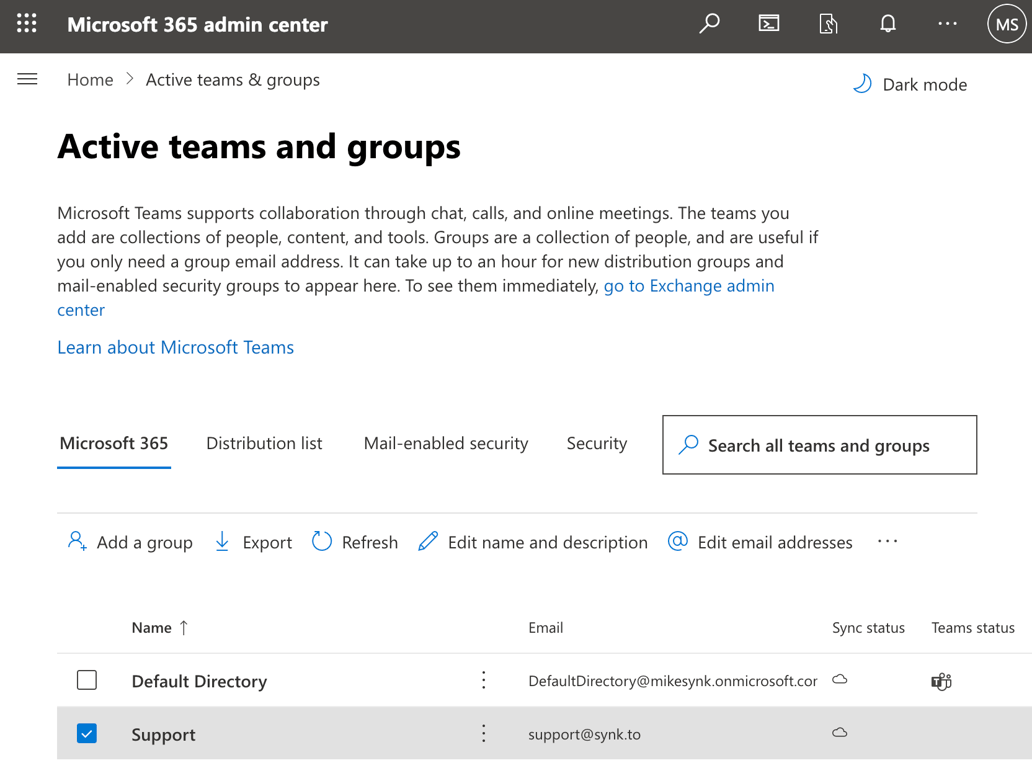
Task: Select the Microsoft 365 tab
Action: pos(114,444)
